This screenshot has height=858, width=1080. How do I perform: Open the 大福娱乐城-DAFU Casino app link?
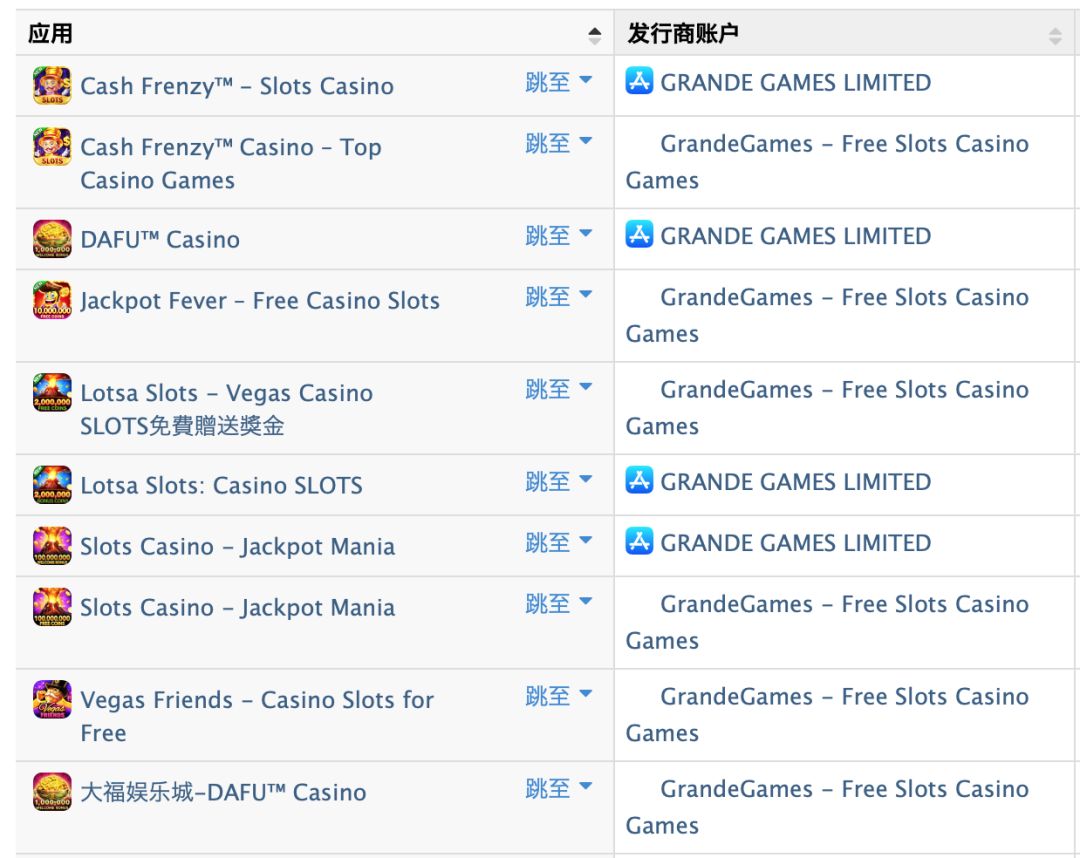tap(223, 793)
